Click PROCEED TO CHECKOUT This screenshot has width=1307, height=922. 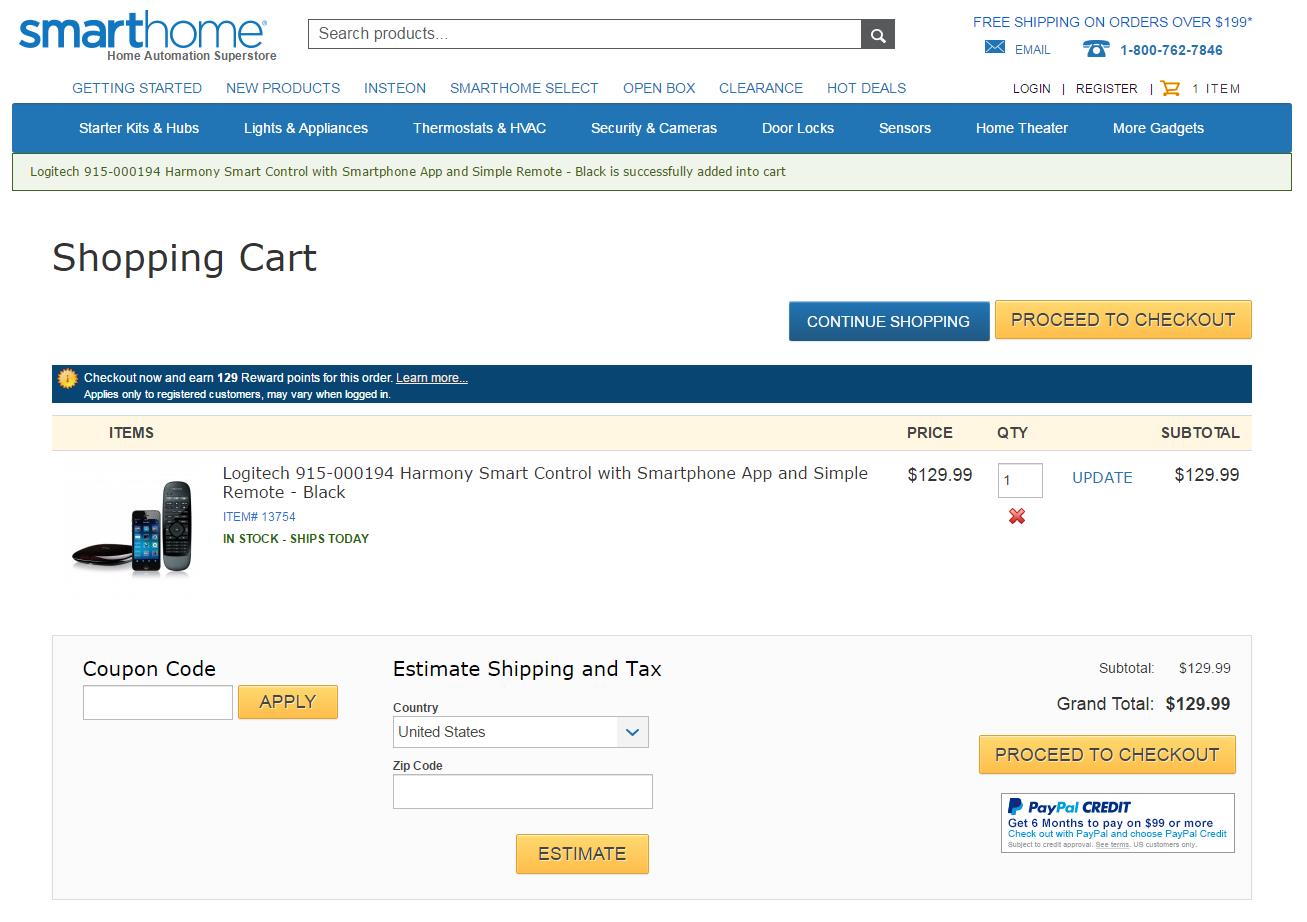tap(1122, 319)
